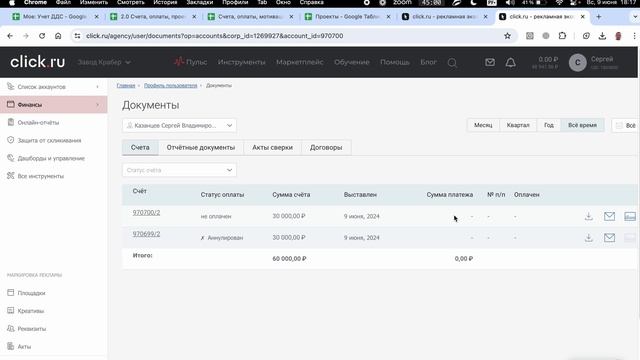Sort by Сумма счёта column header
The width and height of the screenshot is (640, 360).
tap(291, 195)
